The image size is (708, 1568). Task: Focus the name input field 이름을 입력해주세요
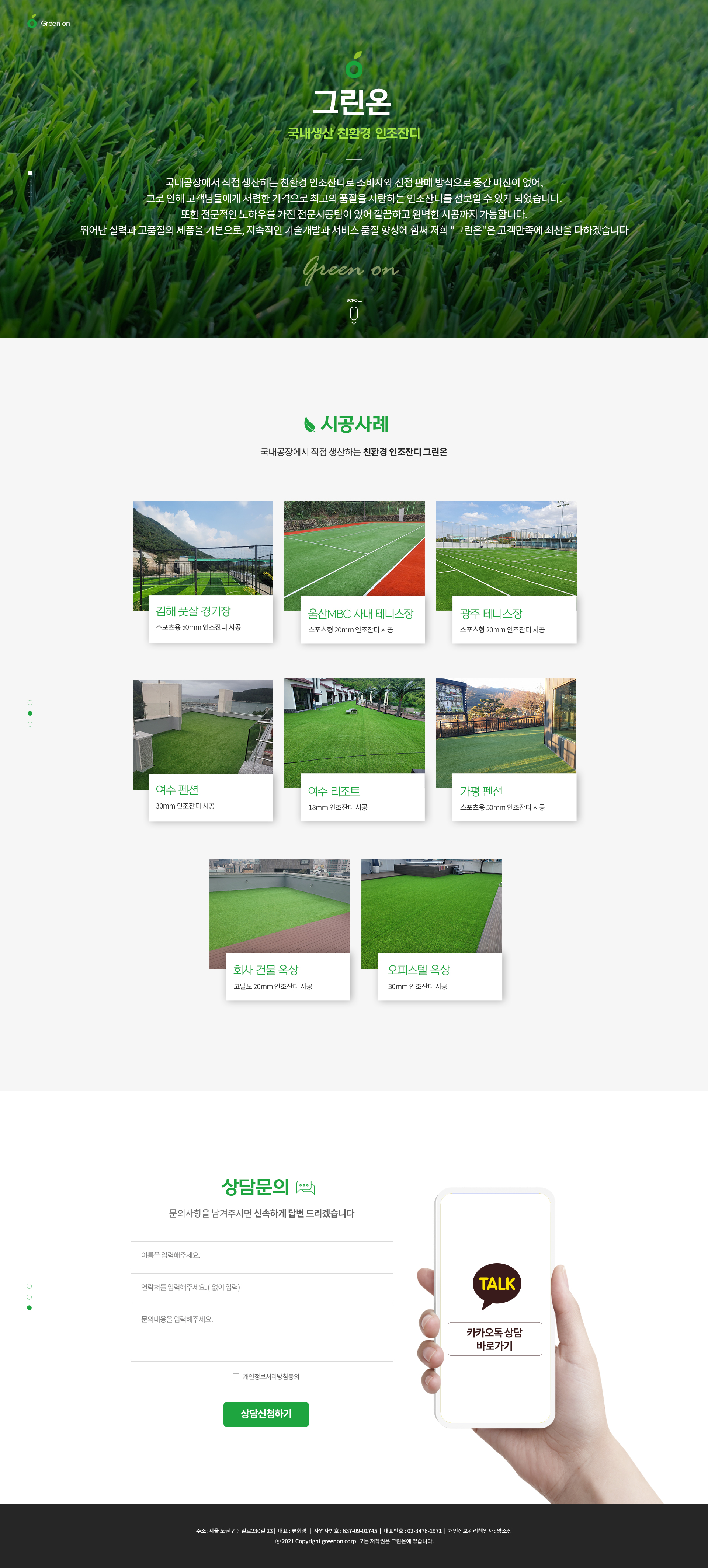[262, 1254]
